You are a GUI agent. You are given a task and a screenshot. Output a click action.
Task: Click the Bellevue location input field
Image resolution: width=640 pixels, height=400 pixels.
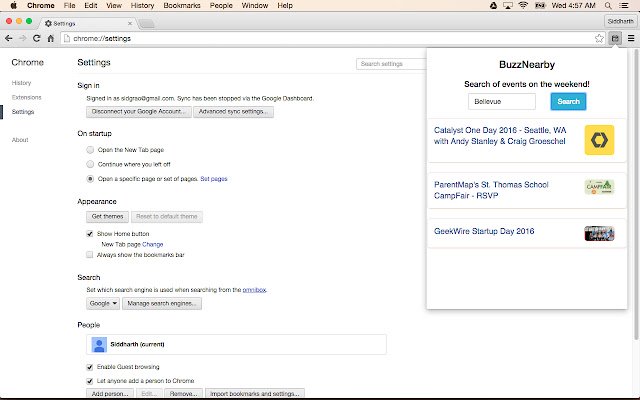tap(502, 102)
